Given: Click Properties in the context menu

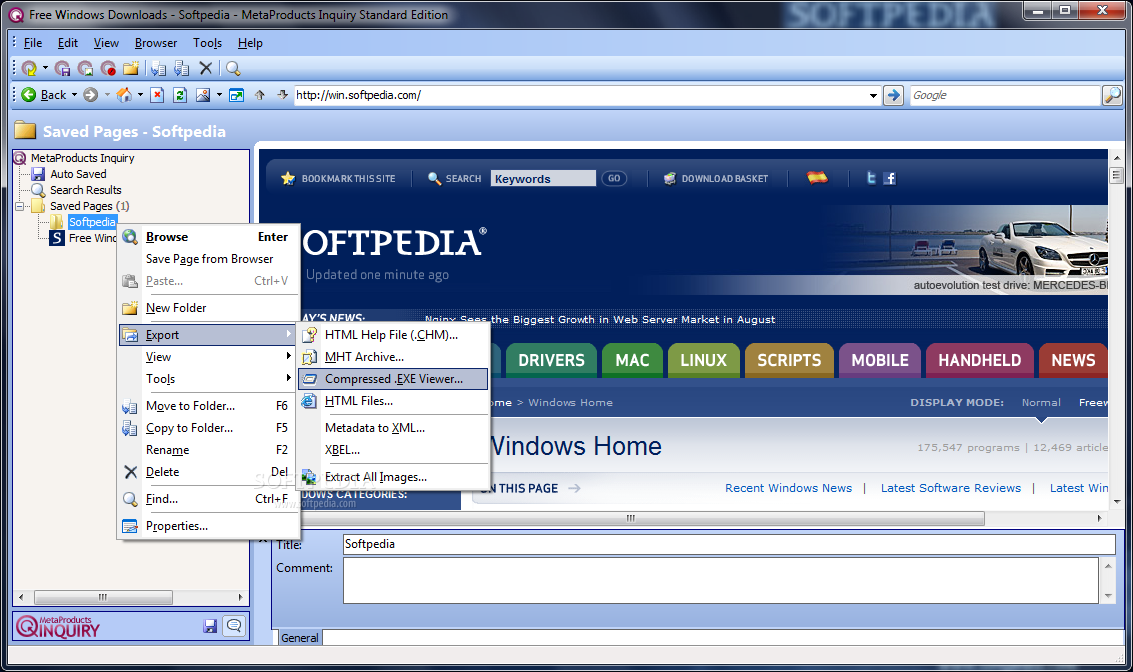Looking at the screenshot, I should [x=208, y=526].
